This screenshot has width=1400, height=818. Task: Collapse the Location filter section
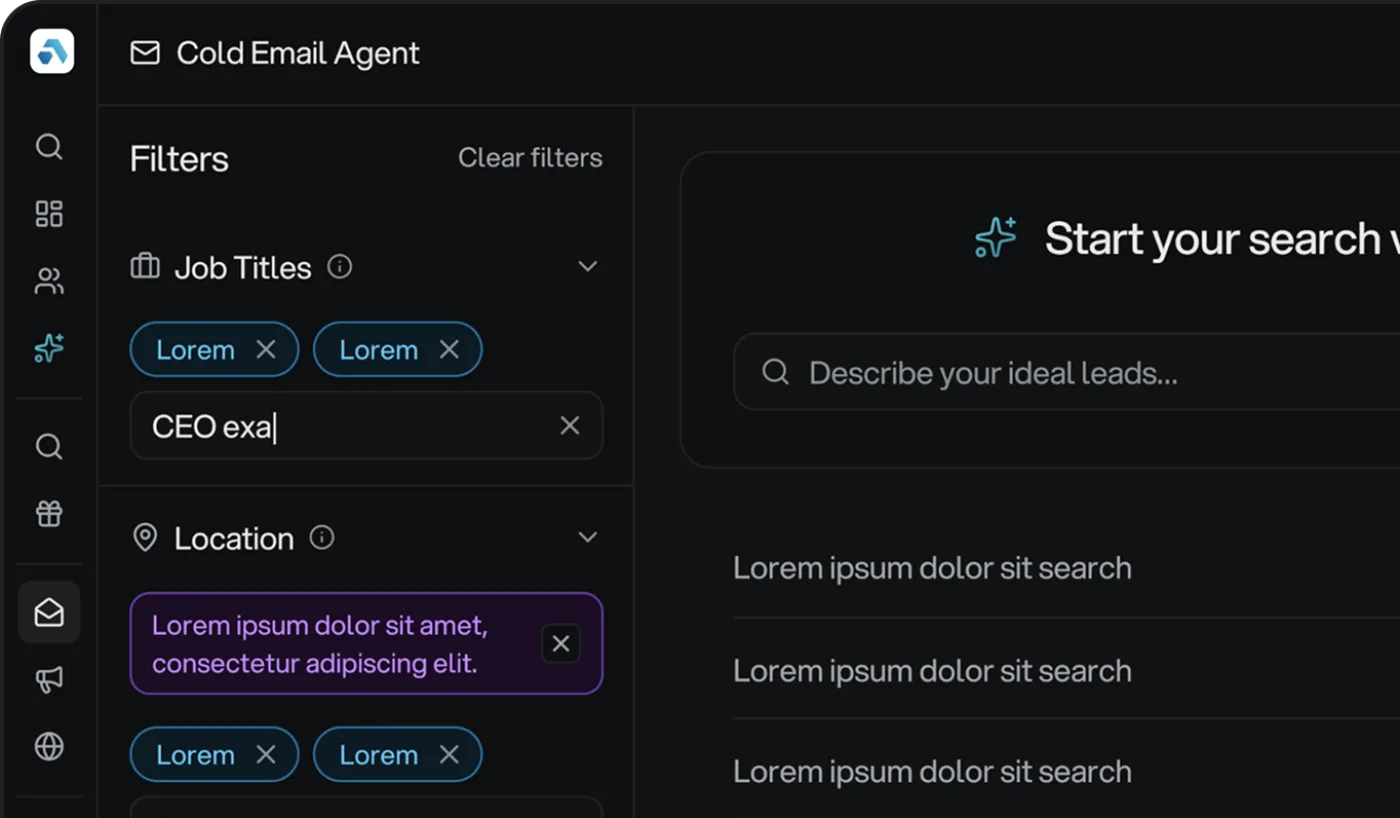tap(587, 537)
